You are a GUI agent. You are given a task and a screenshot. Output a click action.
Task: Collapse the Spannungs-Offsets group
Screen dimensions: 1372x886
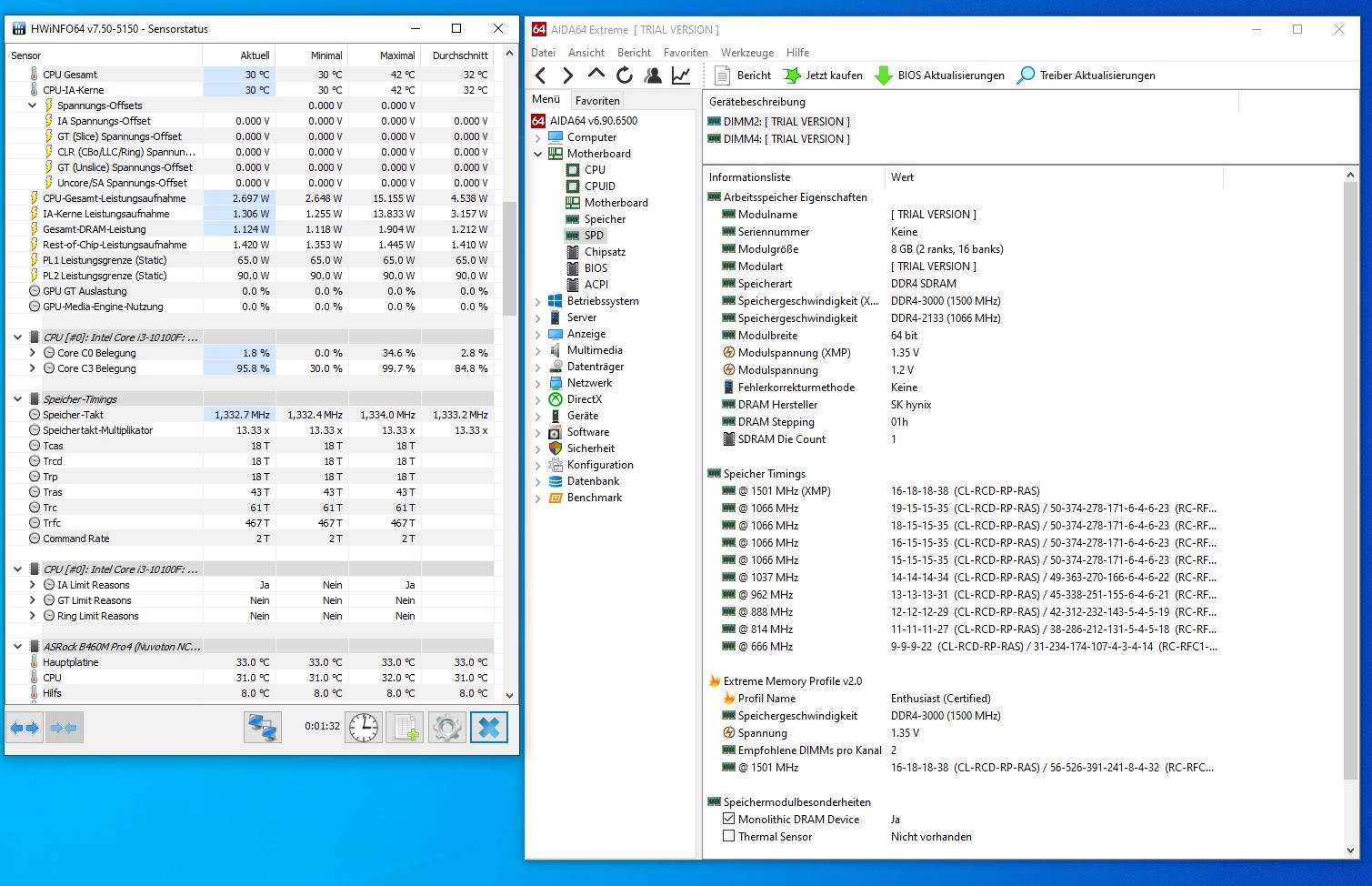click(x=33, y=105)
